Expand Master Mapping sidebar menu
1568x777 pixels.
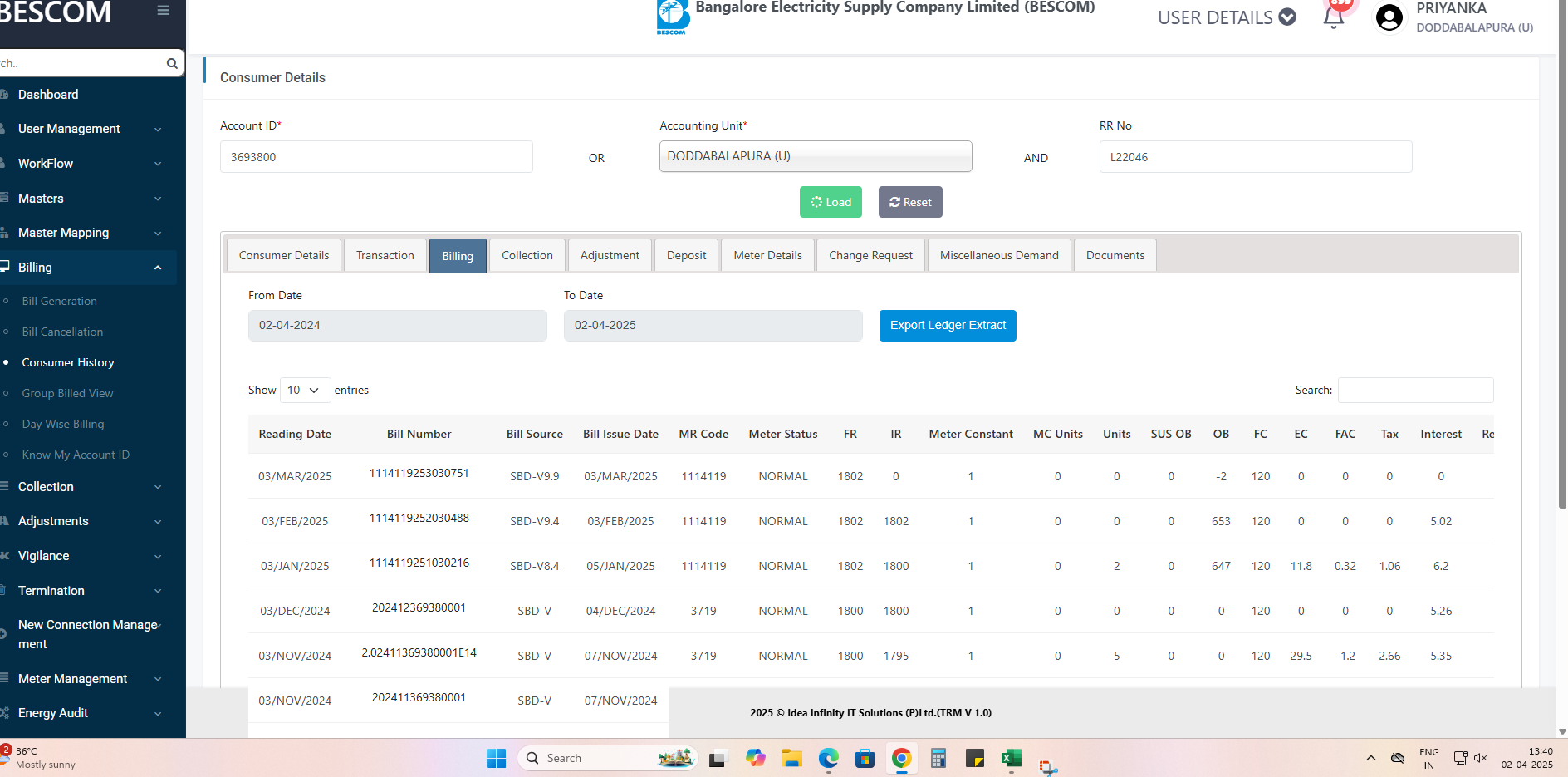tap(88, 233)
